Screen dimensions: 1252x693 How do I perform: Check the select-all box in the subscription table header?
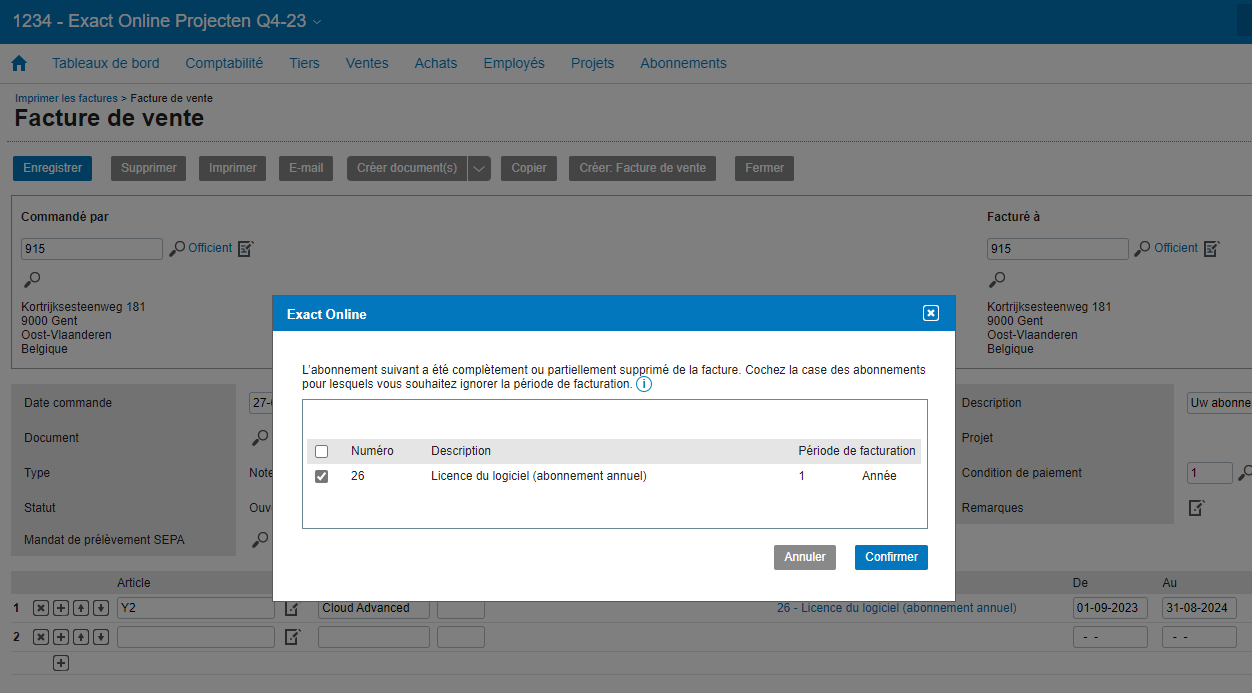pyautogui.click(x=321, y=451)
